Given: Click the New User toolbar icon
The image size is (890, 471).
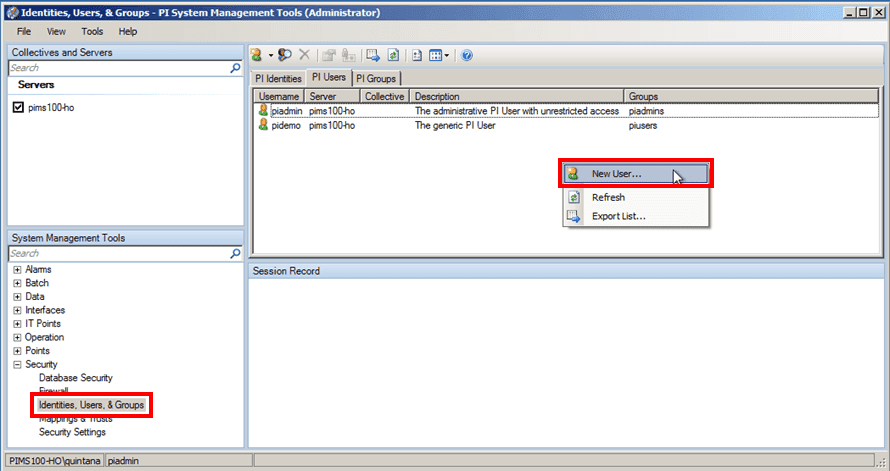Looking at the screenshot, I should [257, 55].
